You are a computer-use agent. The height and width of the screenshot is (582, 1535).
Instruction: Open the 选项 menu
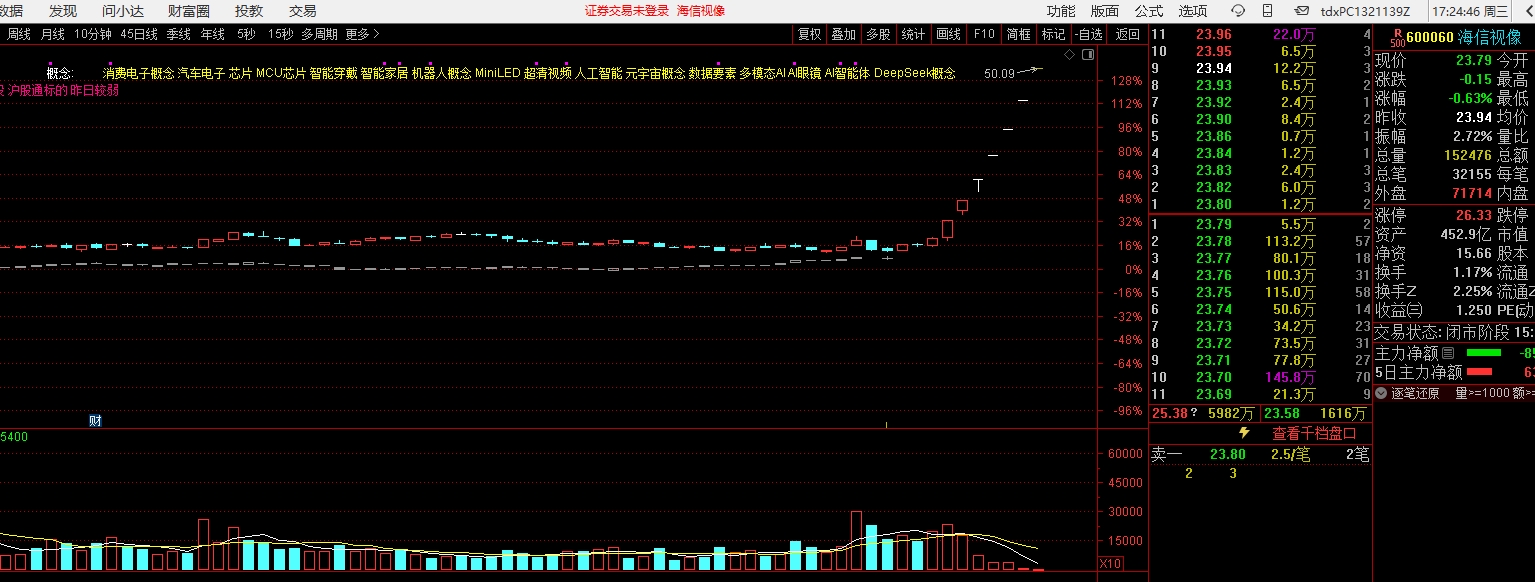[x=1193, y=11]
